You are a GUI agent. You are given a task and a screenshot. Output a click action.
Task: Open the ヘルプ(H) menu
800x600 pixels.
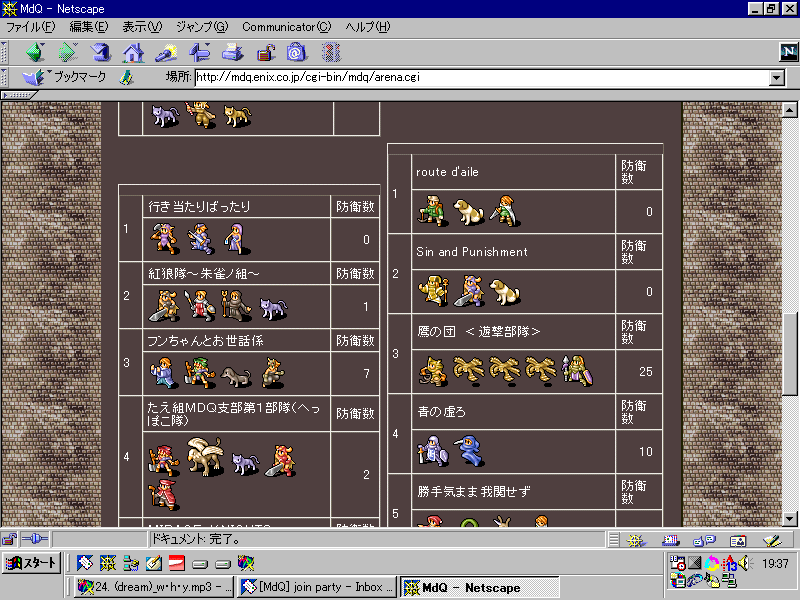(367, 27)
